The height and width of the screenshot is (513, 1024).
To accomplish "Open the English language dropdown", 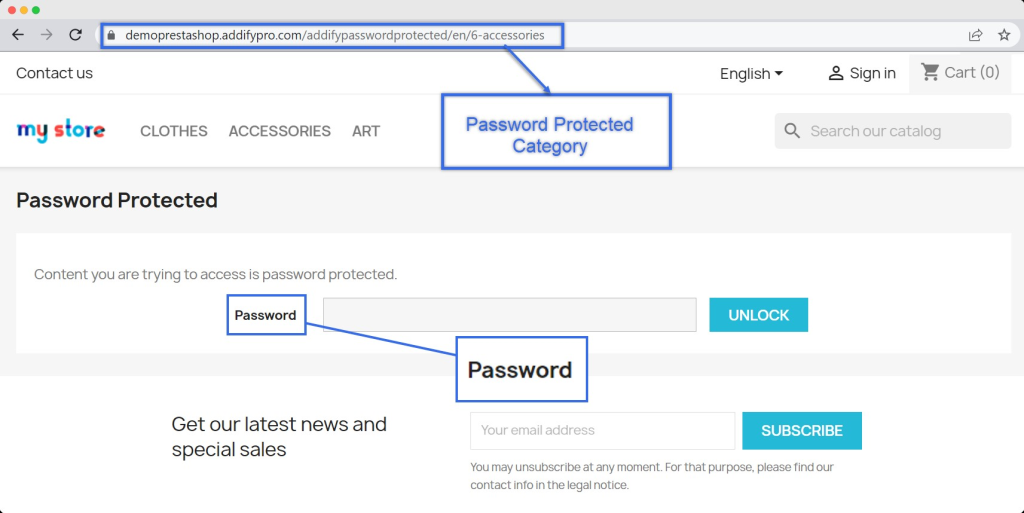I will coord(751,73).
